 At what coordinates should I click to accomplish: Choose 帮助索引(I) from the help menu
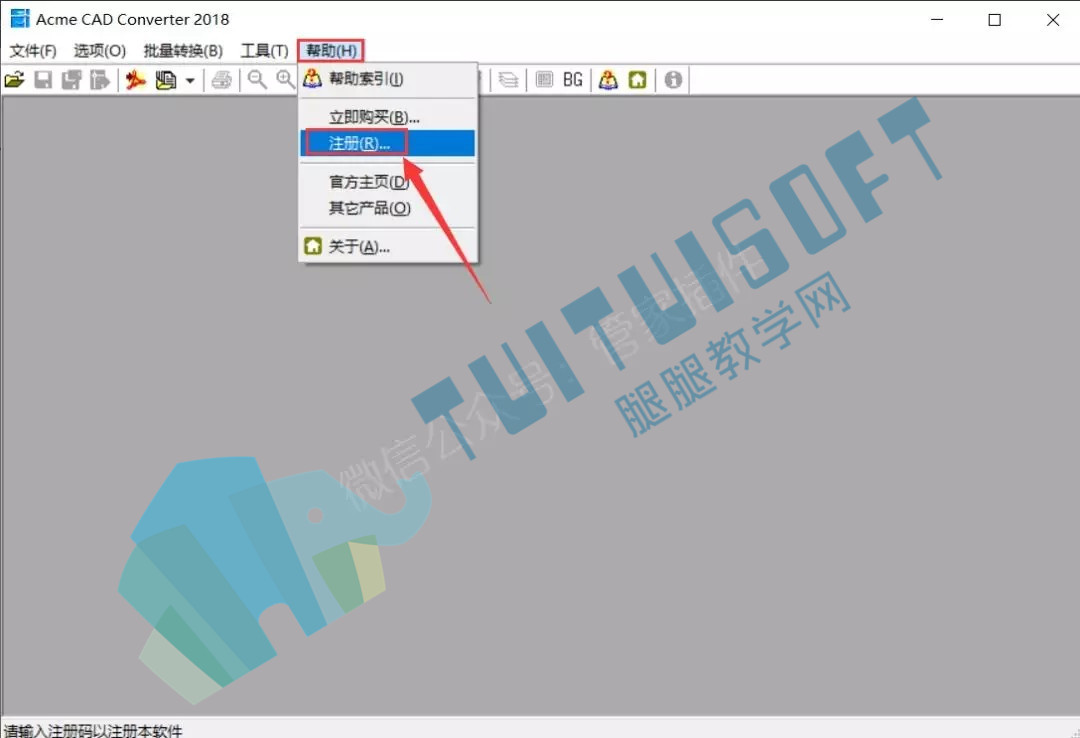point(388,79)
